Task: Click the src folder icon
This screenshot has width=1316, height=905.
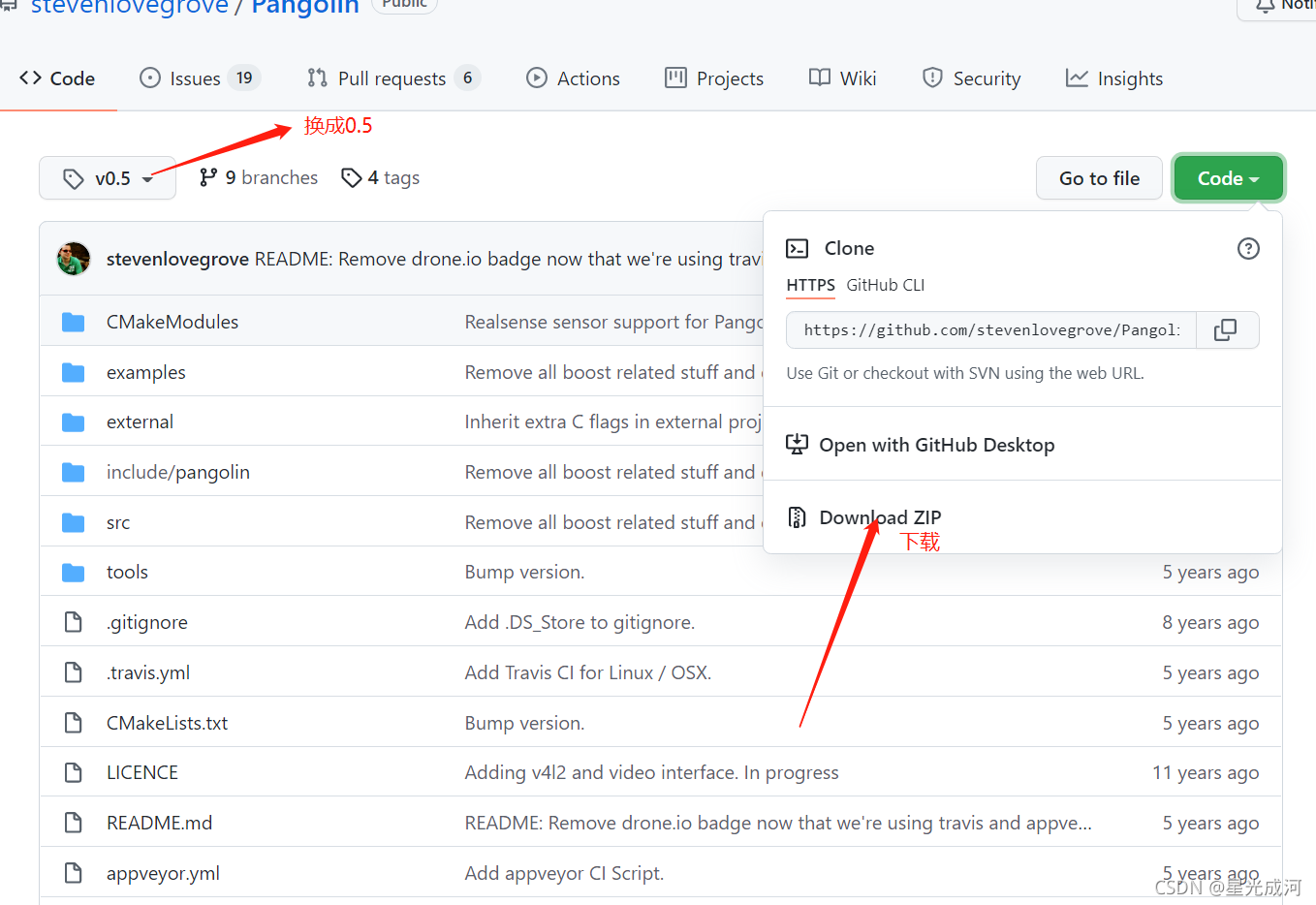Action: [74, 522]
